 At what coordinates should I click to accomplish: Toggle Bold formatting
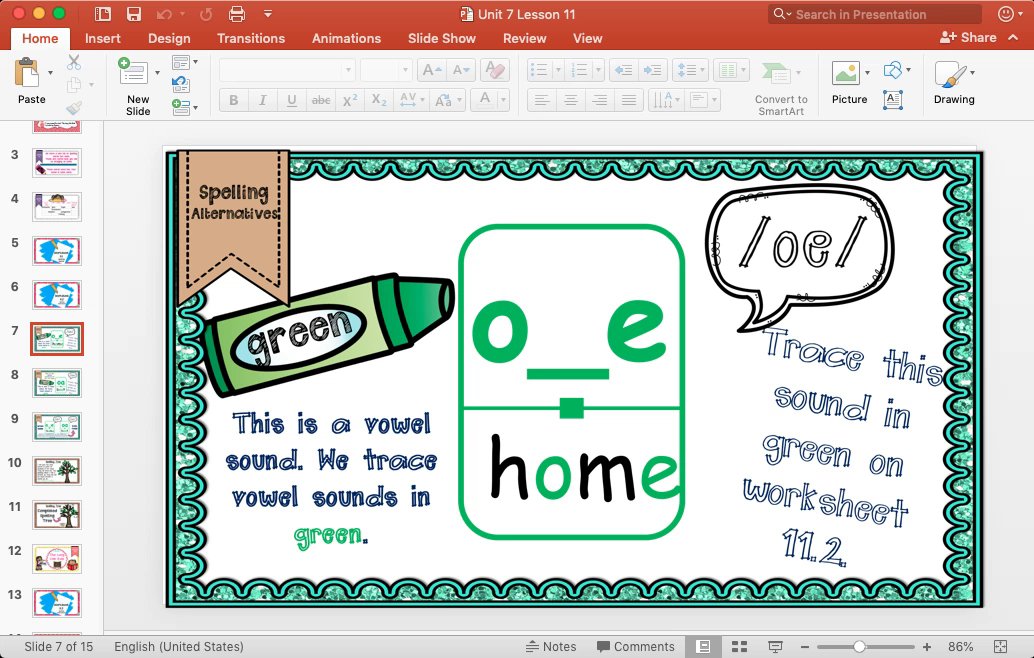233,100
